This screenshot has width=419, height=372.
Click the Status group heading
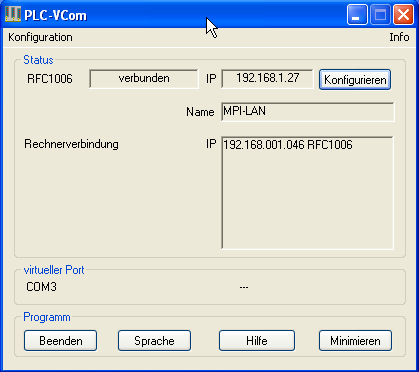point(38,60)
